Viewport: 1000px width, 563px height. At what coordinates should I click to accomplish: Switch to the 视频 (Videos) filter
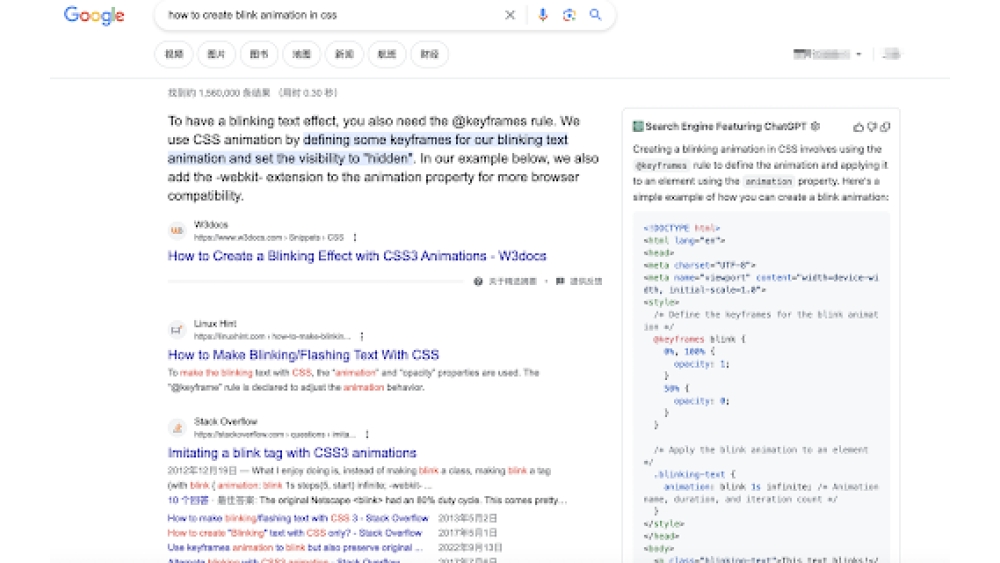point(173,54)
